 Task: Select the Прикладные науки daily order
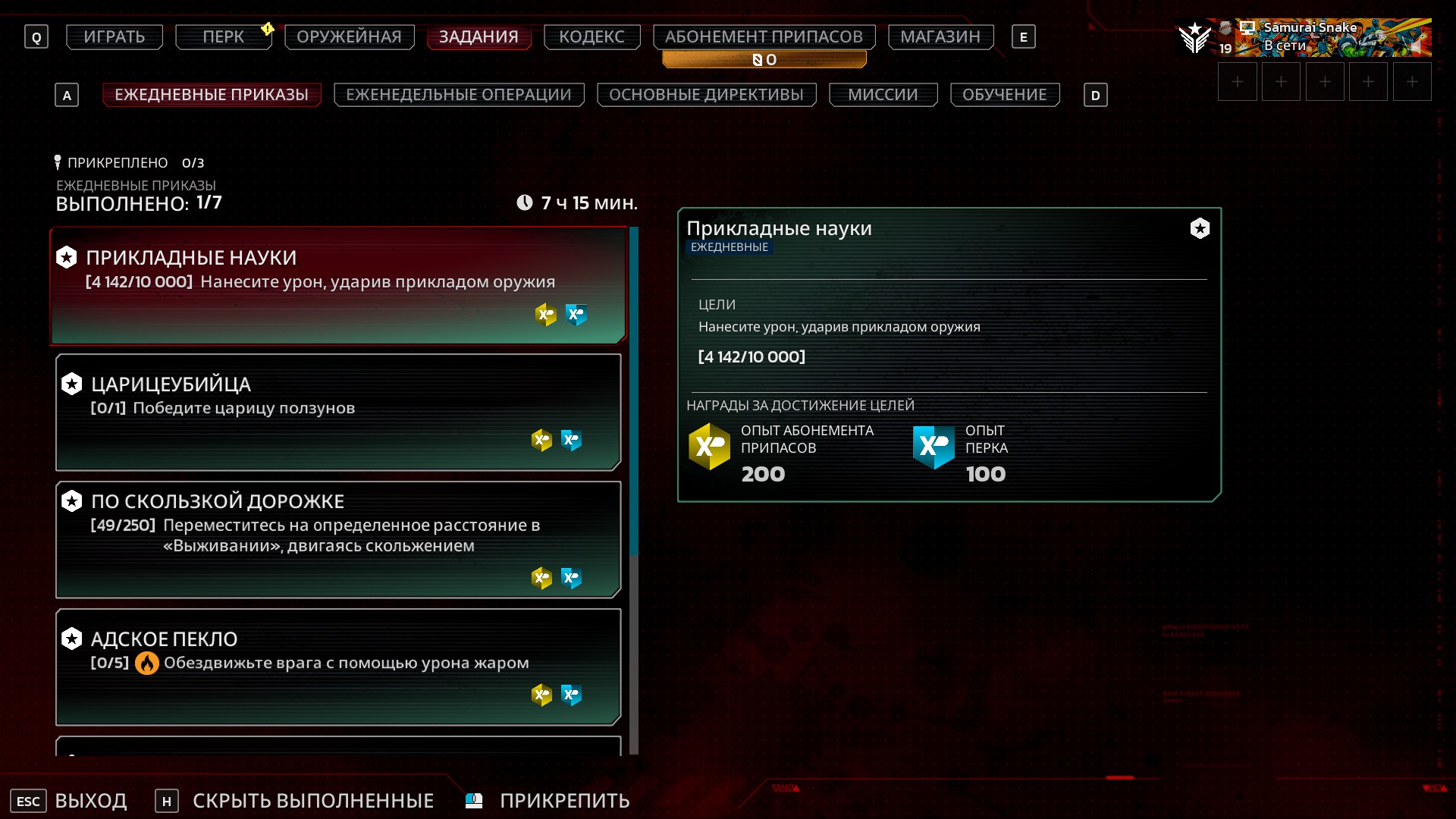(x=338, y=286)
